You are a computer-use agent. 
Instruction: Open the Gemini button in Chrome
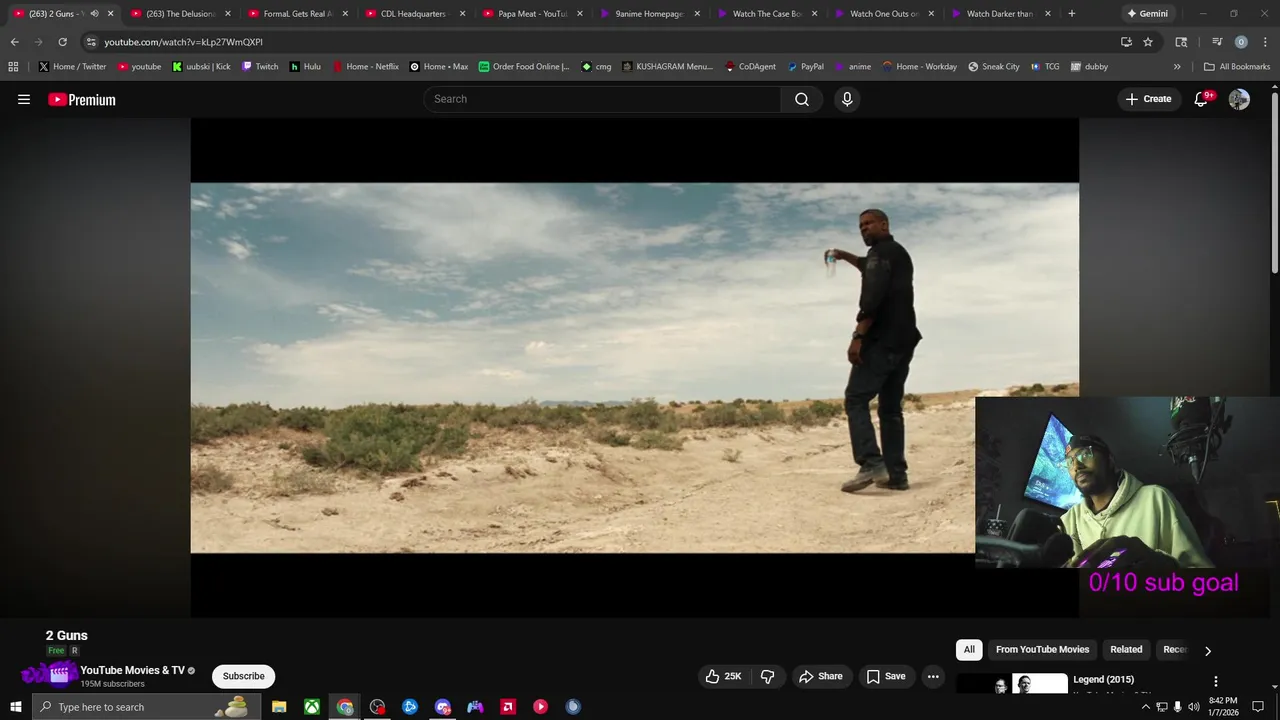point(1146,14)
